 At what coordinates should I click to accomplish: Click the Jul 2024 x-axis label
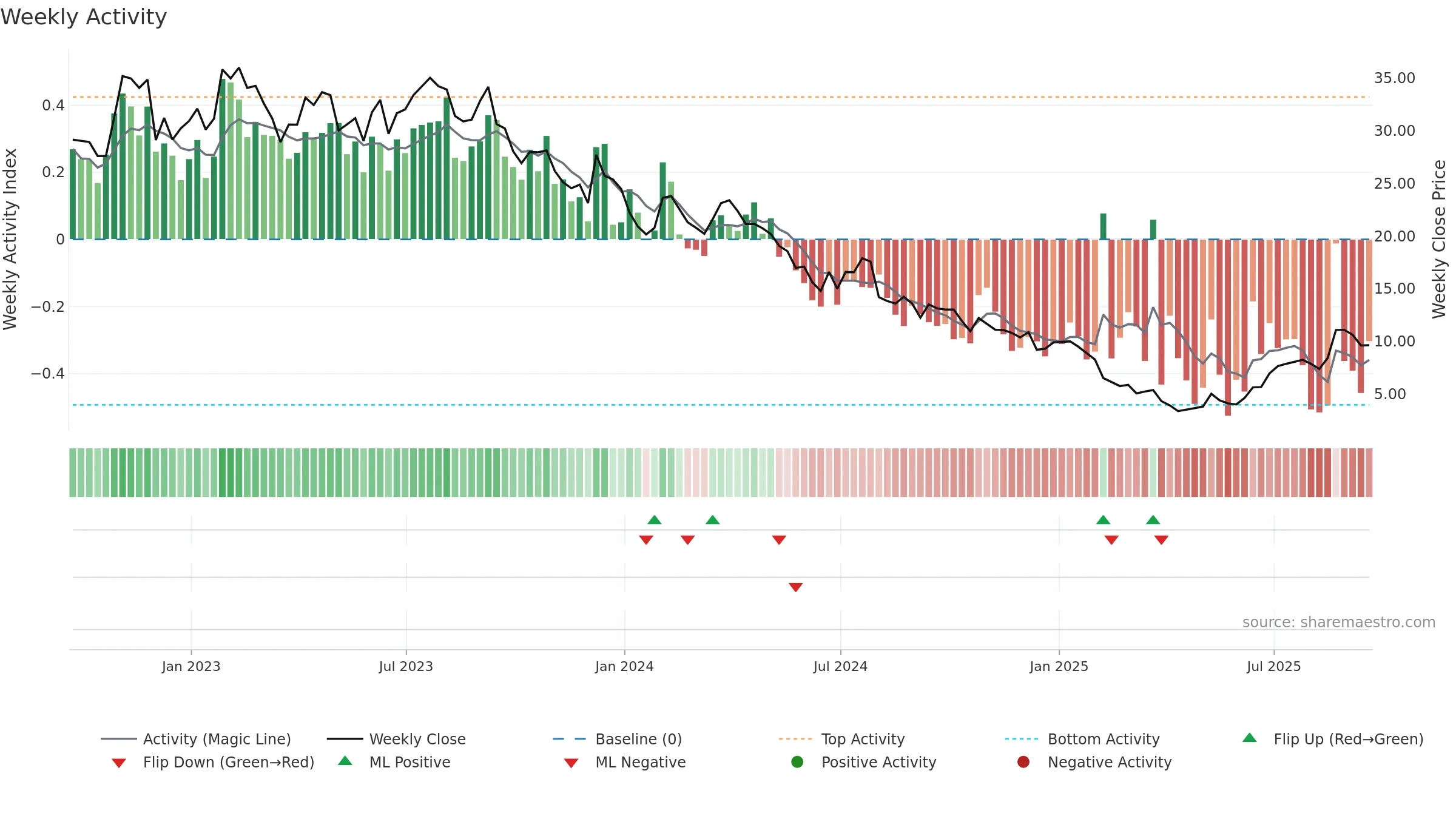click(x=840, y=667)
